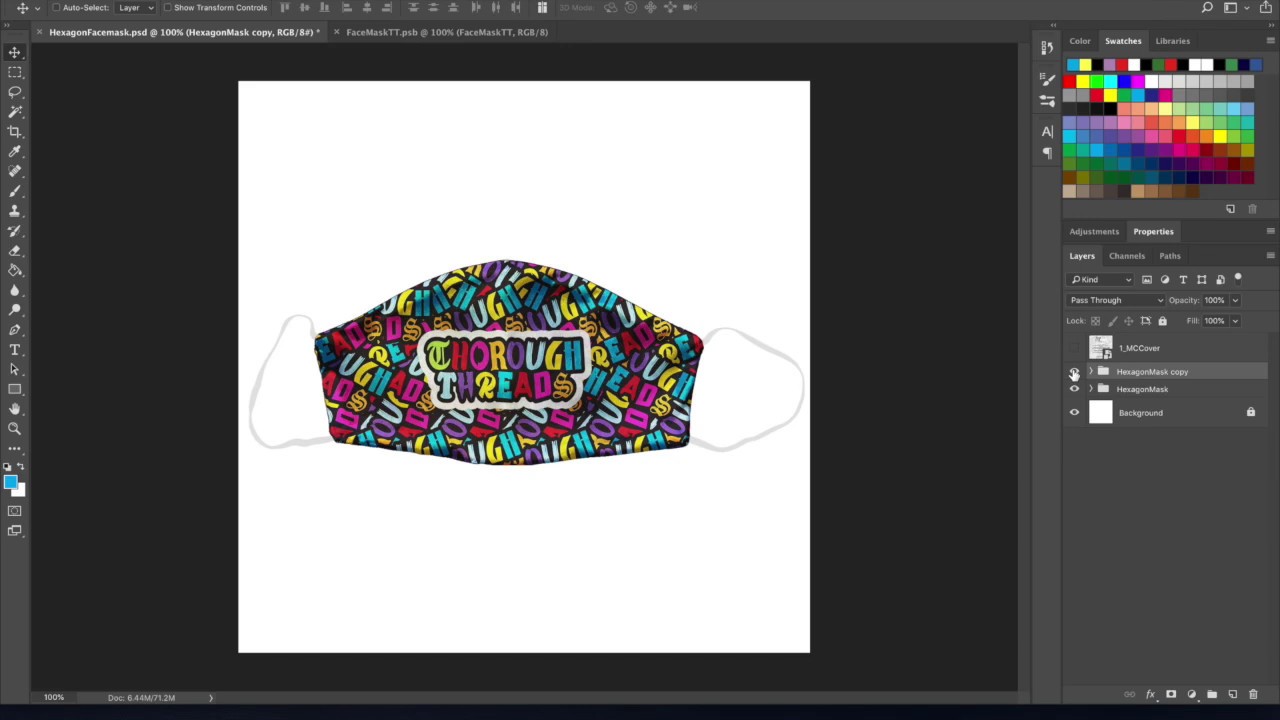This screenshot has width=1280, height=720.
Task: Pick the first recent cyan swatch
Action: 1073,65
